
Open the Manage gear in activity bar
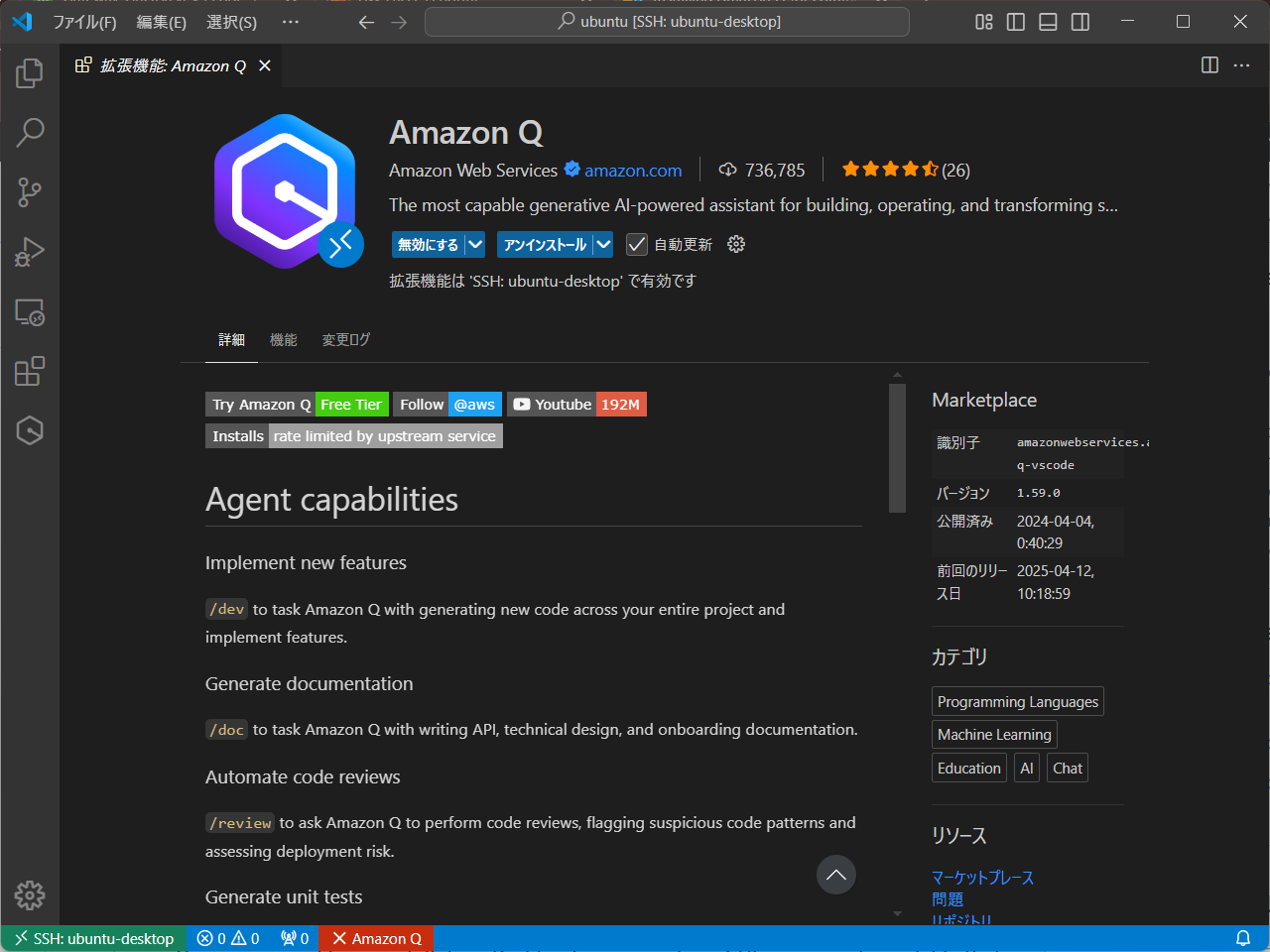click(30, 894)
